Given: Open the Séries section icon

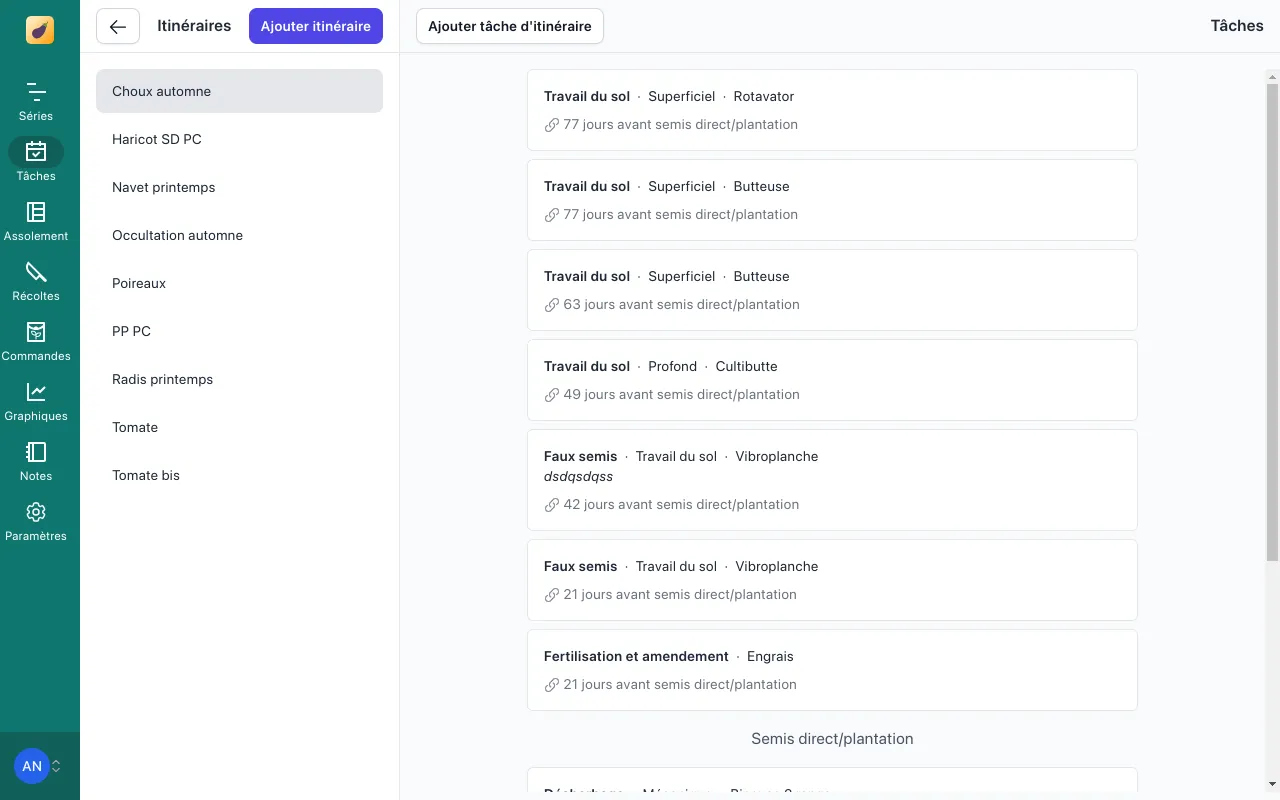Looking at the screenshot, I should (x=36, y=93).
